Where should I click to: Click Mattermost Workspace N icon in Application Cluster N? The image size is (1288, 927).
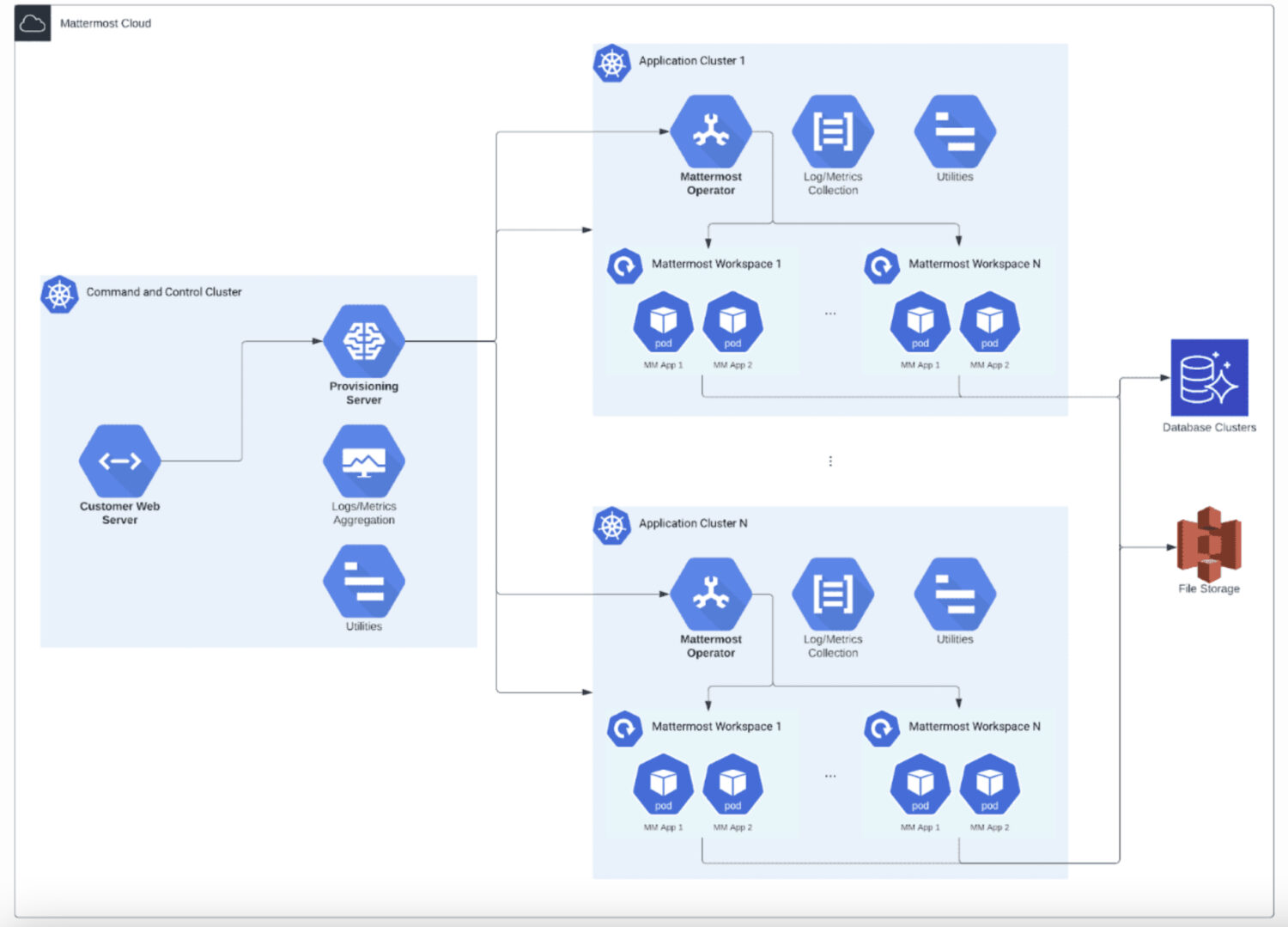pyautogui.click(x=882, y=729)
